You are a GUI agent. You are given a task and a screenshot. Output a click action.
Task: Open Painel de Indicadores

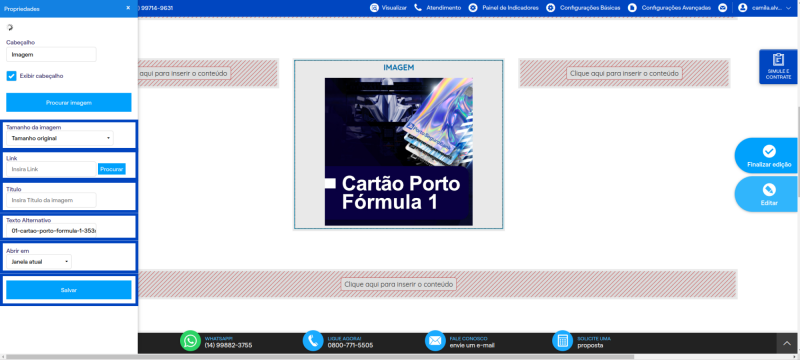coord(510,8)
